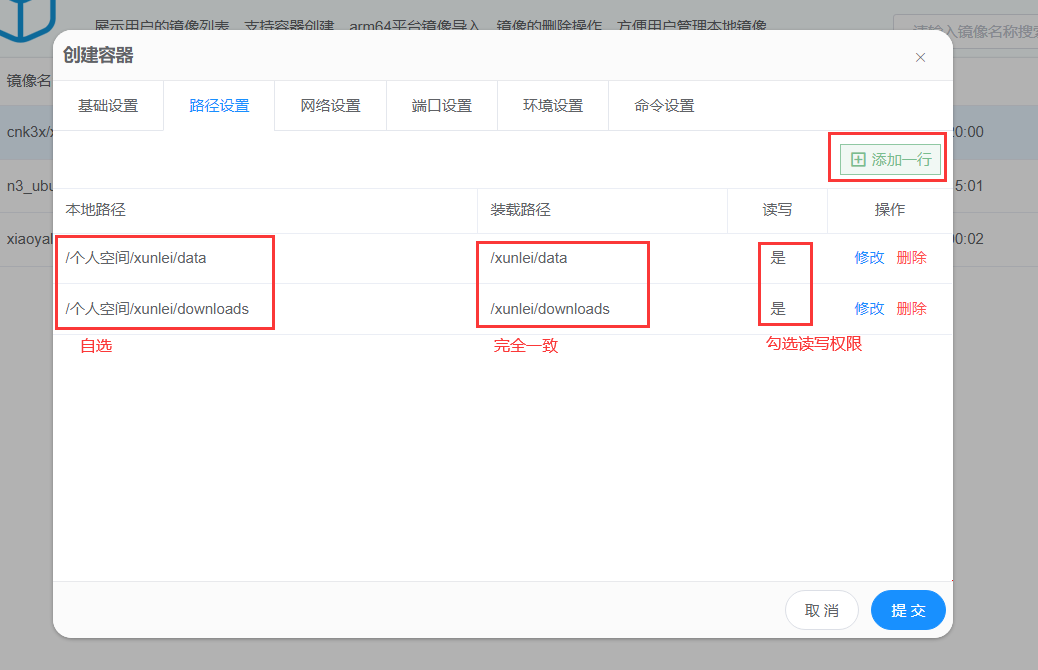Click the 操作 column header
This screenshot has height=670, width=1038.
(890, 210)
